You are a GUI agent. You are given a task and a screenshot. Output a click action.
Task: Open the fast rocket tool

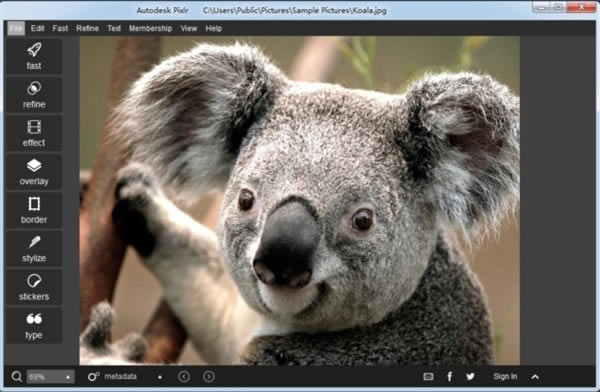click(34, 56)
